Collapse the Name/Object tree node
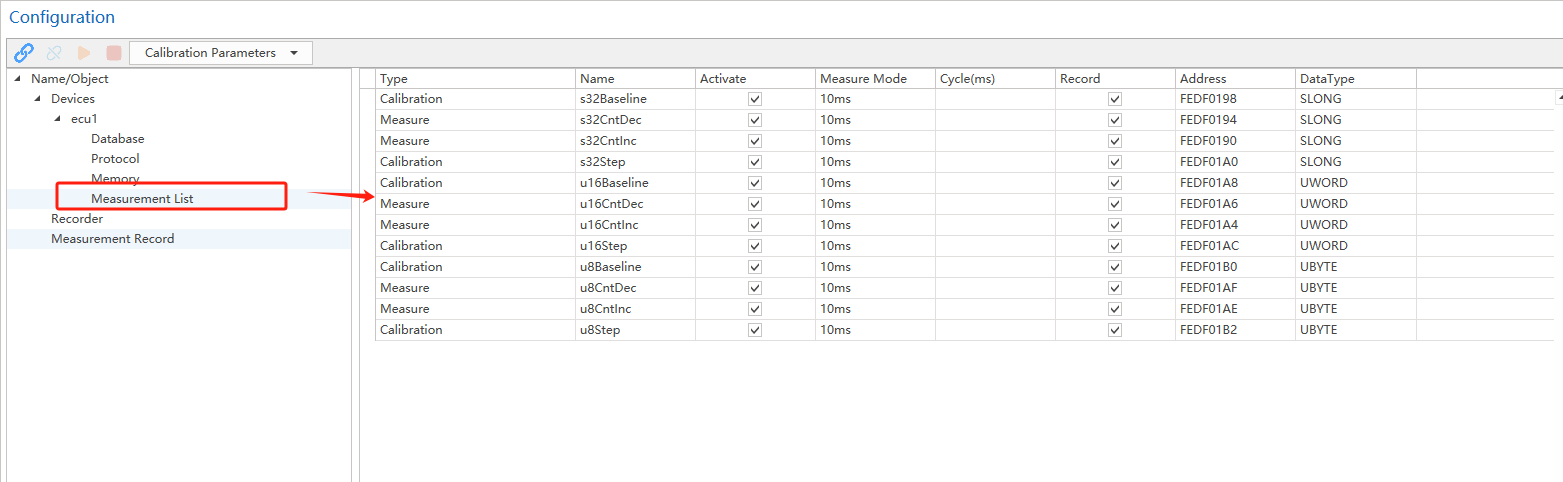This screenshot has width=1563, height=482. point(18,79)
